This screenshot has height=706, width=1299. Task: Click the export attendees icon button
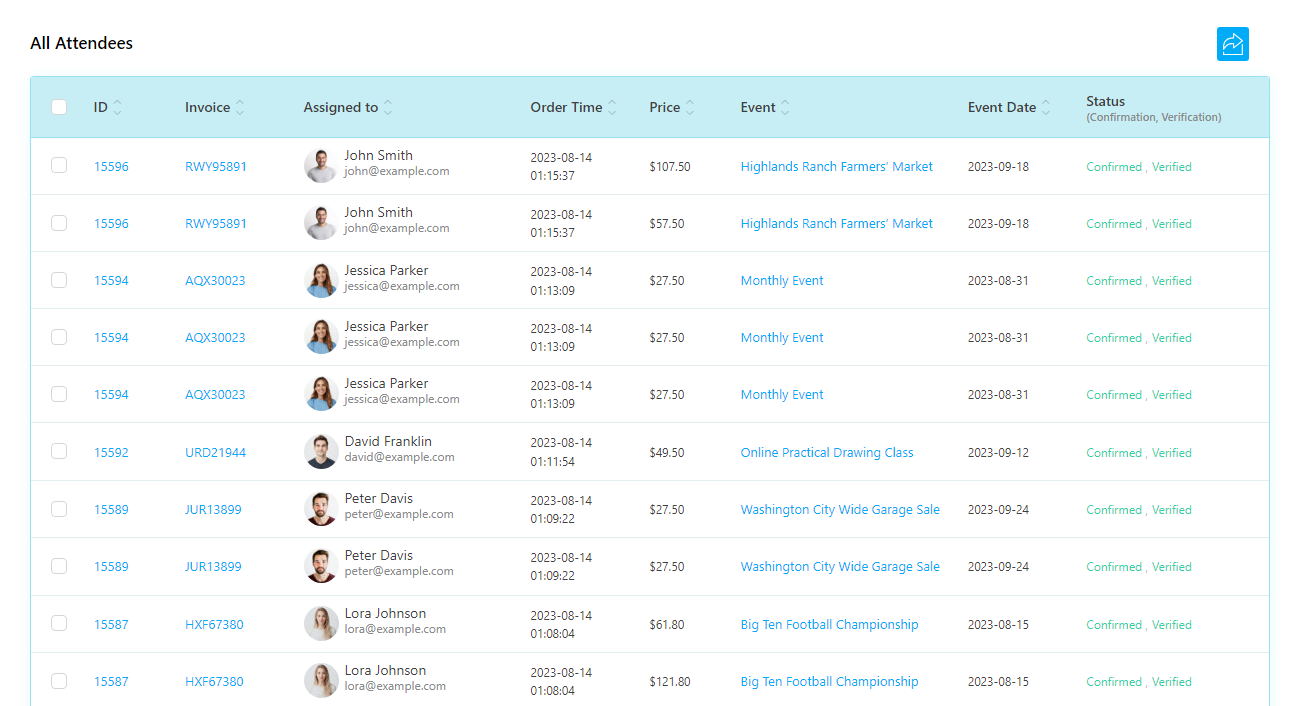coord(1232,44)
